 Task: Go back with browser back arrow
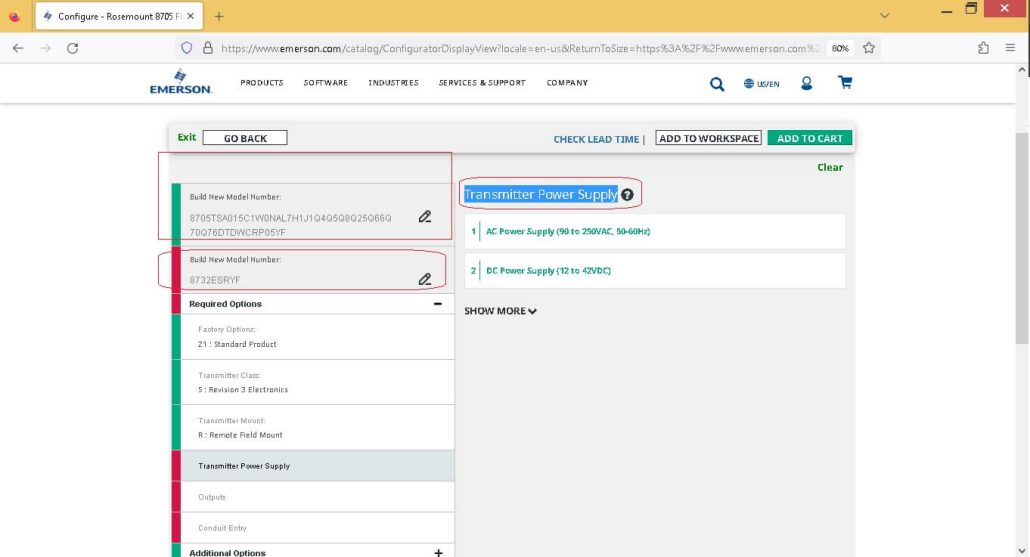pyautogui.click(x=18, y=48)
